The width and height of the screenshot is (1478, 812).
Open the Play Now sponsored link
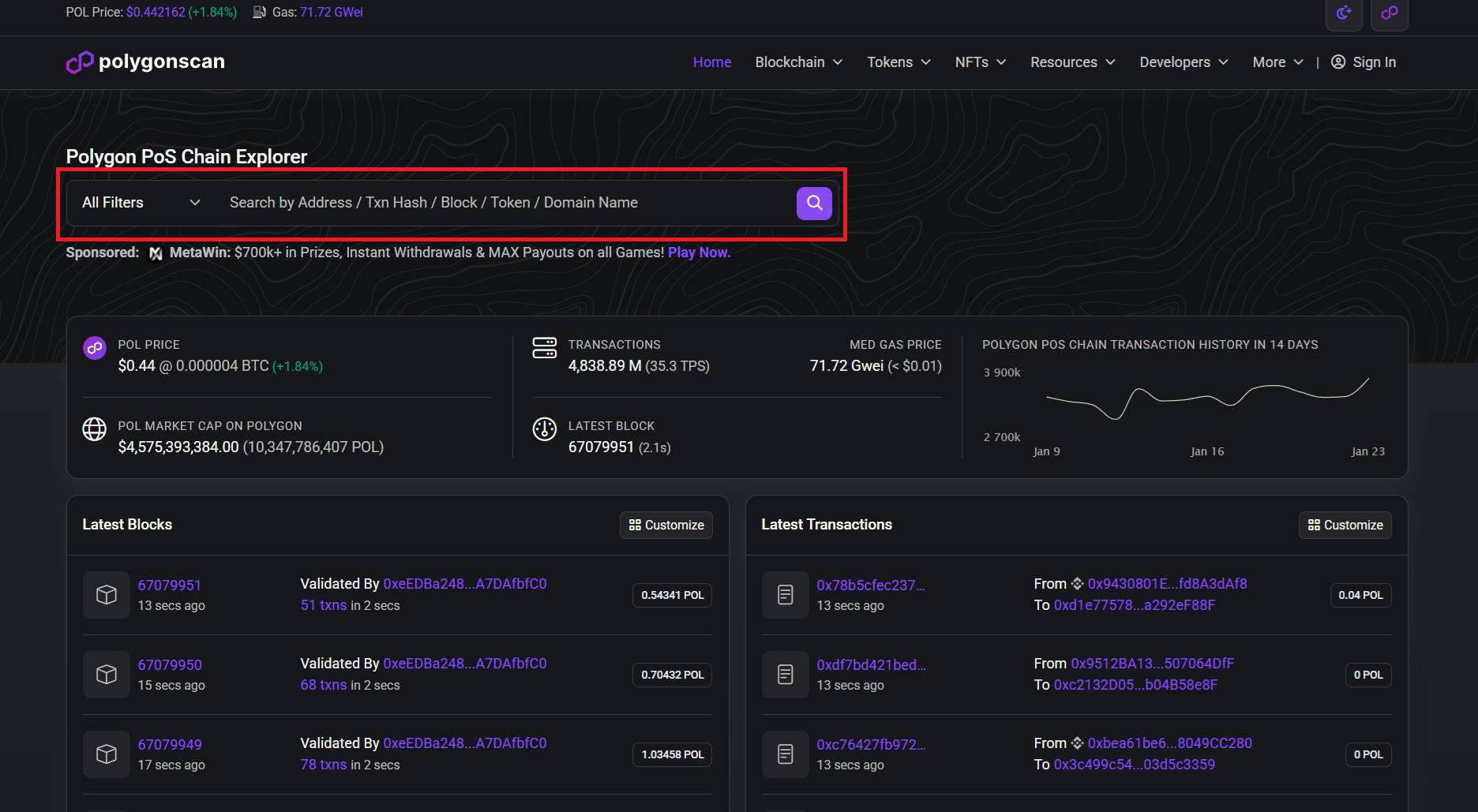click(x=699, y=253)
